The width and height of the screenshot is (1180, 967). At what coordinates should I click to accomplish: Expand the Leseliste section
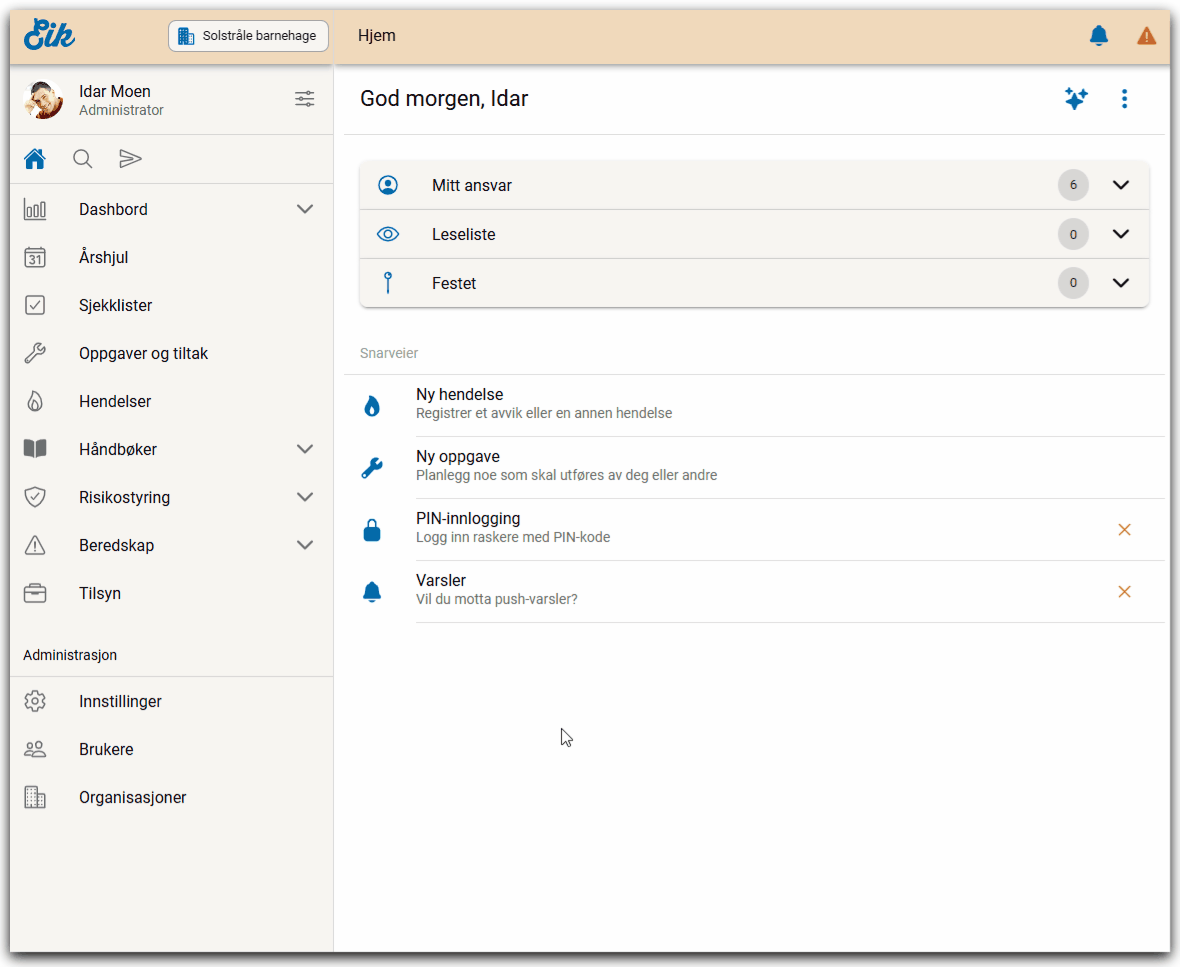1120,234
